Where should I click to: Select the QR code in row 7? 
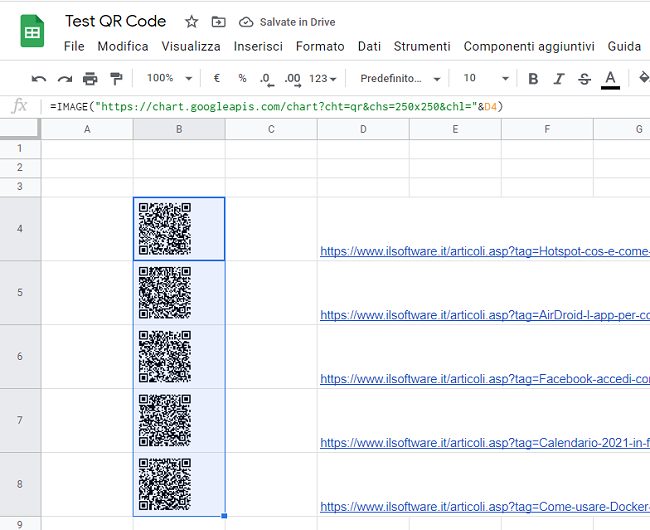point(165,420)
